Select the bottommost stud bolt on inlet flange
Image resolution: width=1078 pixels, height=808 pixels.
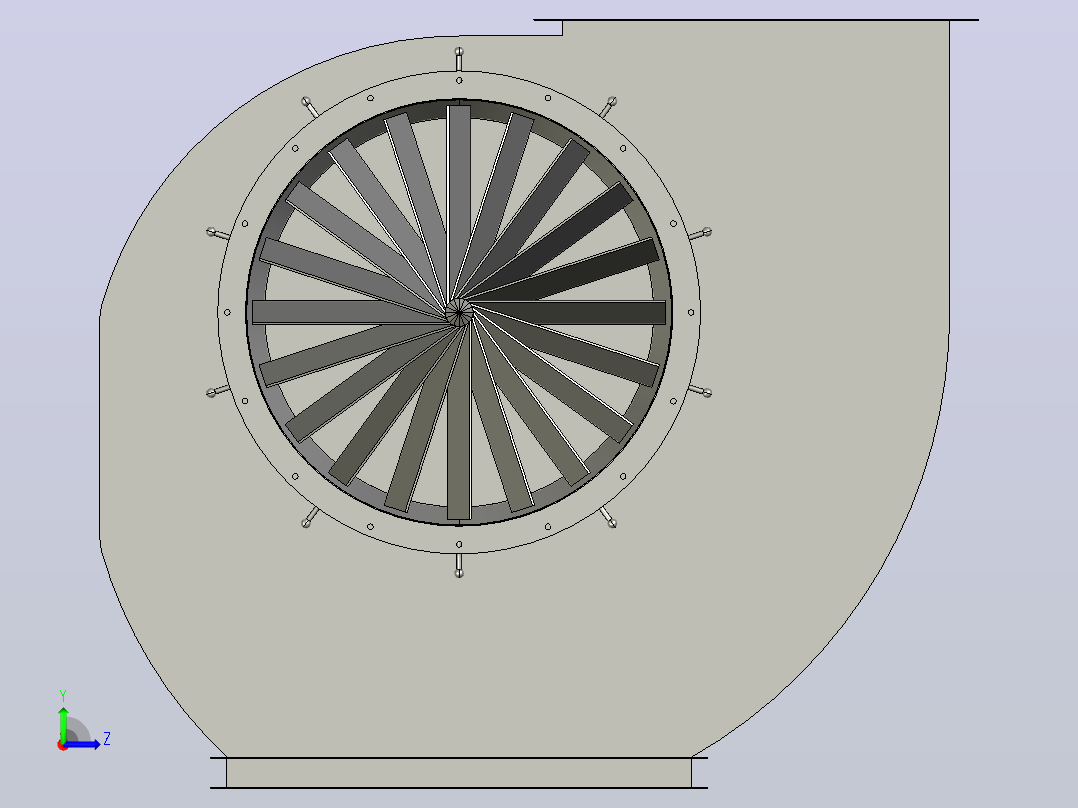pyautogui.click(x=459, y=566)
